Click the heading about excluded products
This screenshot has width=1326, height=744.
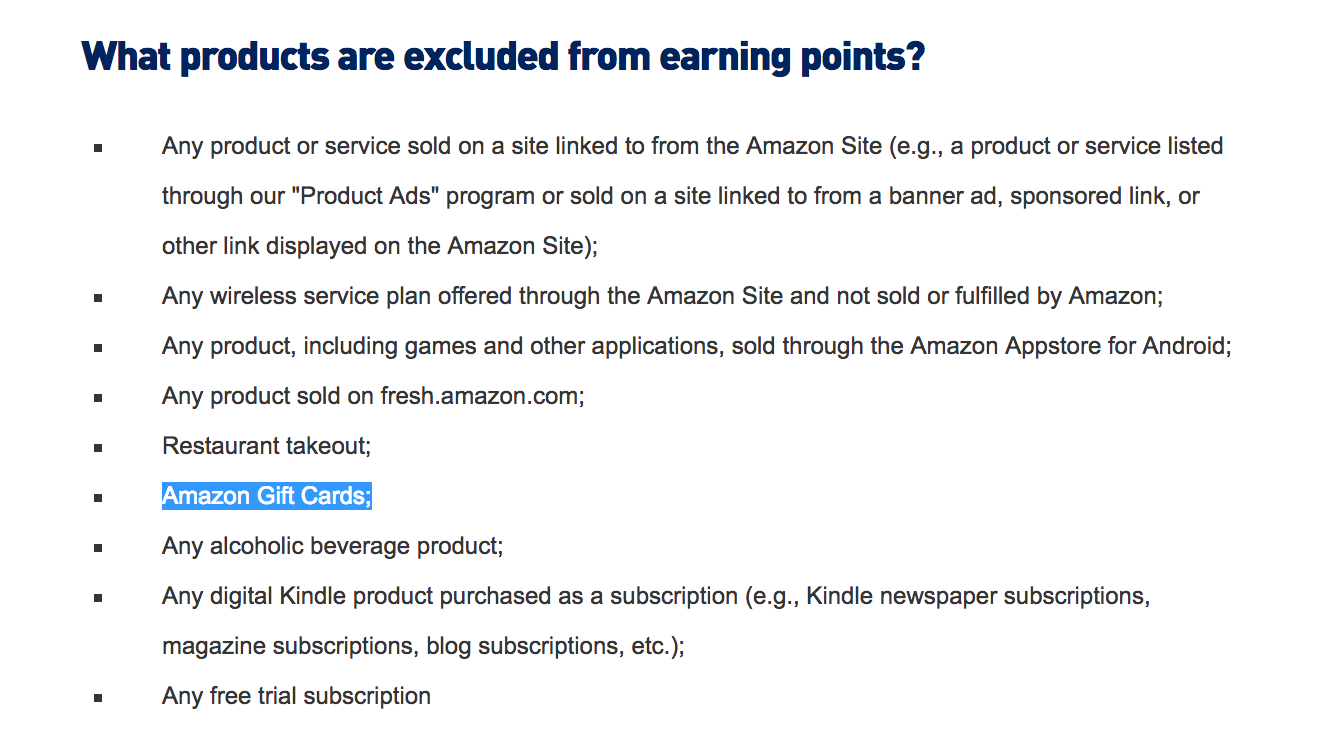click(503, 57)
